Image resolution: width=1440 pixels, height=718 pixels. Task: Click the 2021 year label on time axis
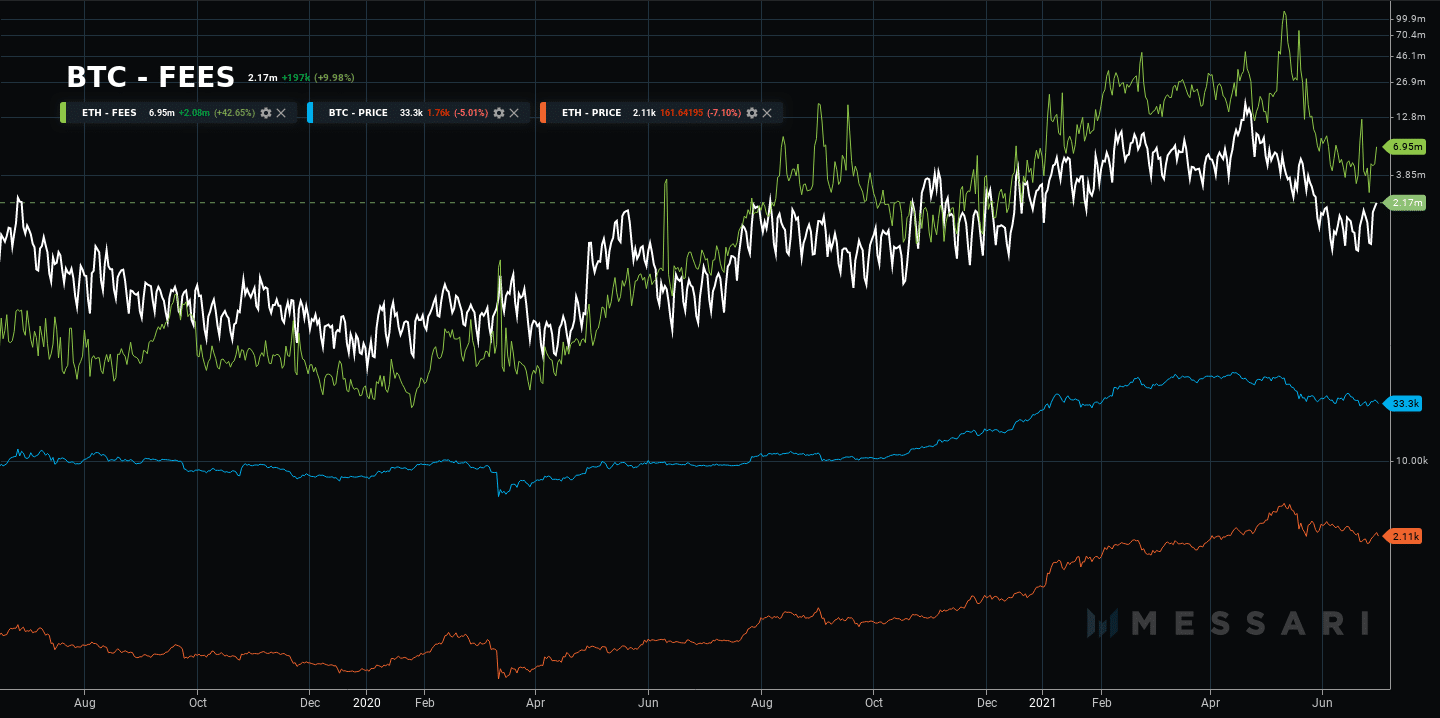1043,703
